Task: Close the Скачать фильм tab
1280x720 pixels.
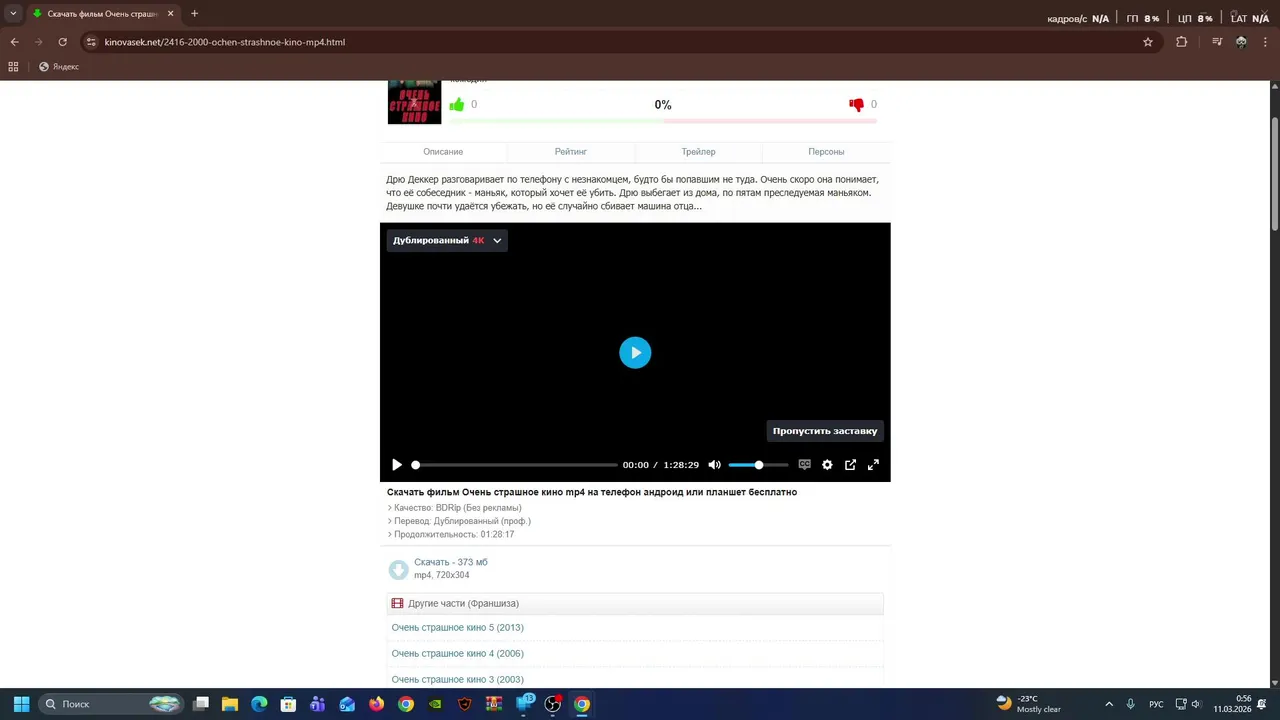Action: point(171,14)
